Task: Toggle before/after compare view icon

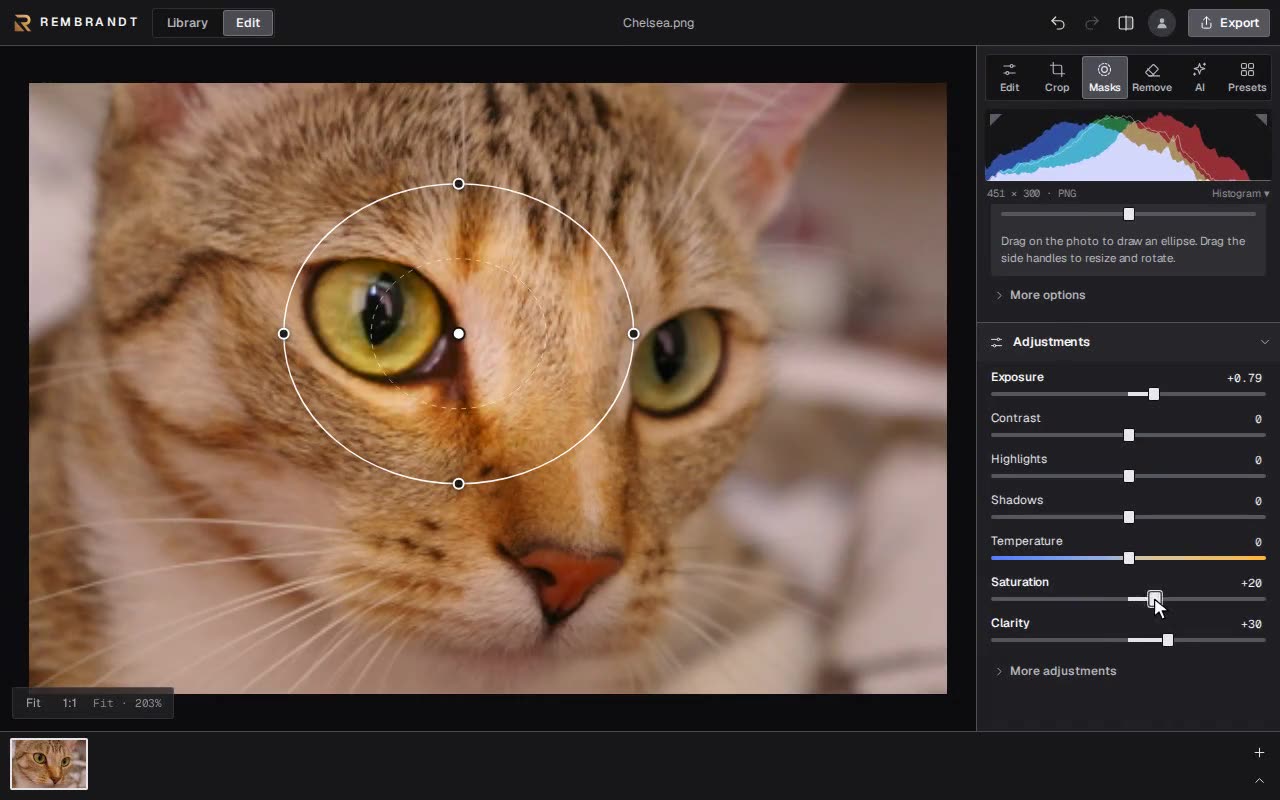Action: [1126, 23]
